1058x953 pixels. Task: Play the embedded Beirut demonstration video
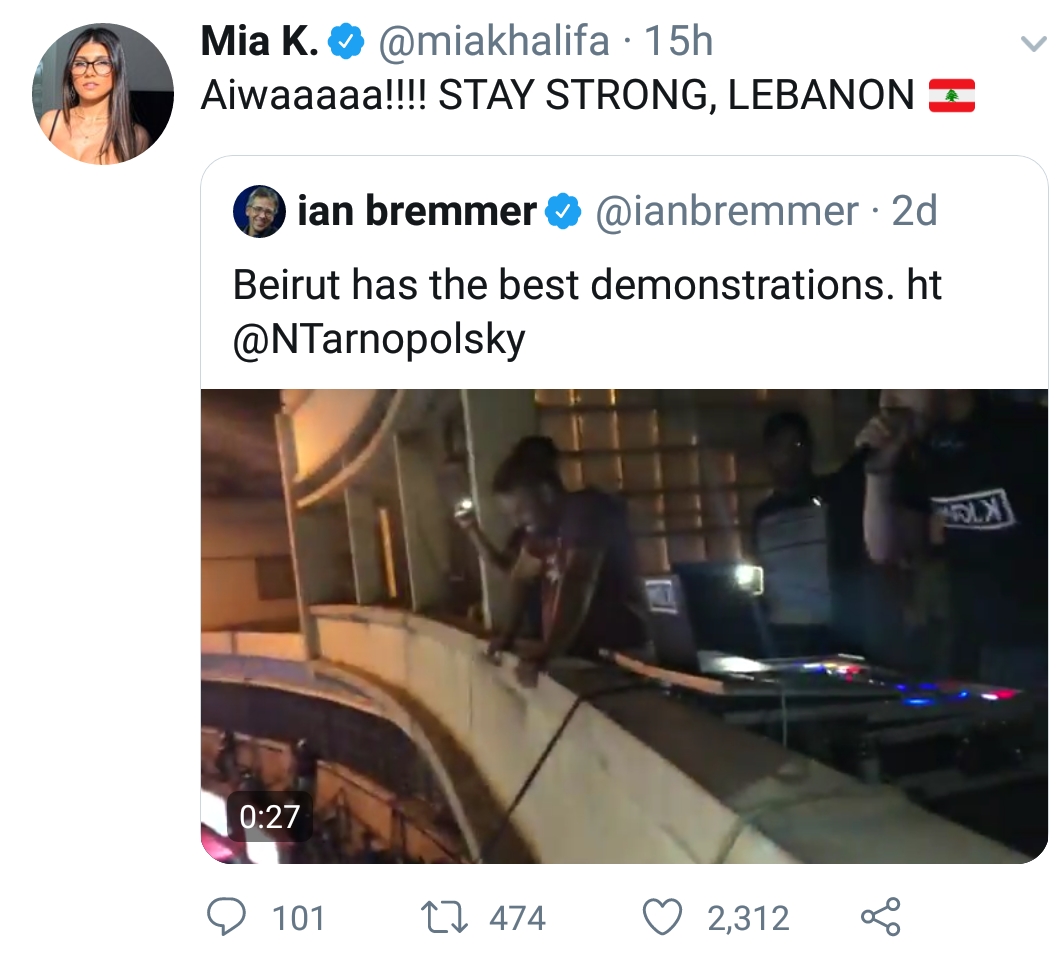(x=624, y=626)
